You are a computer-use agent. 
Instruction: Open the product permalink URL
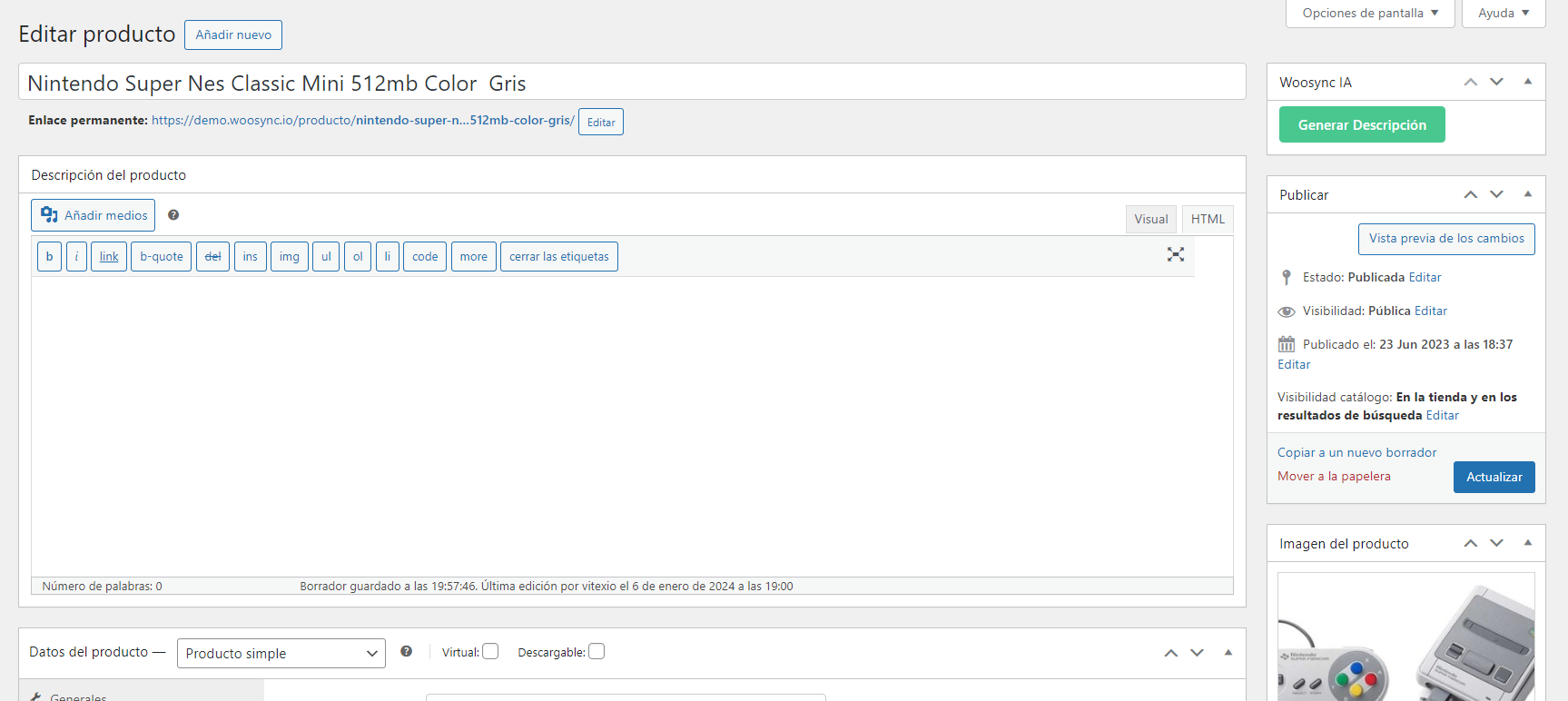(363, 120)
